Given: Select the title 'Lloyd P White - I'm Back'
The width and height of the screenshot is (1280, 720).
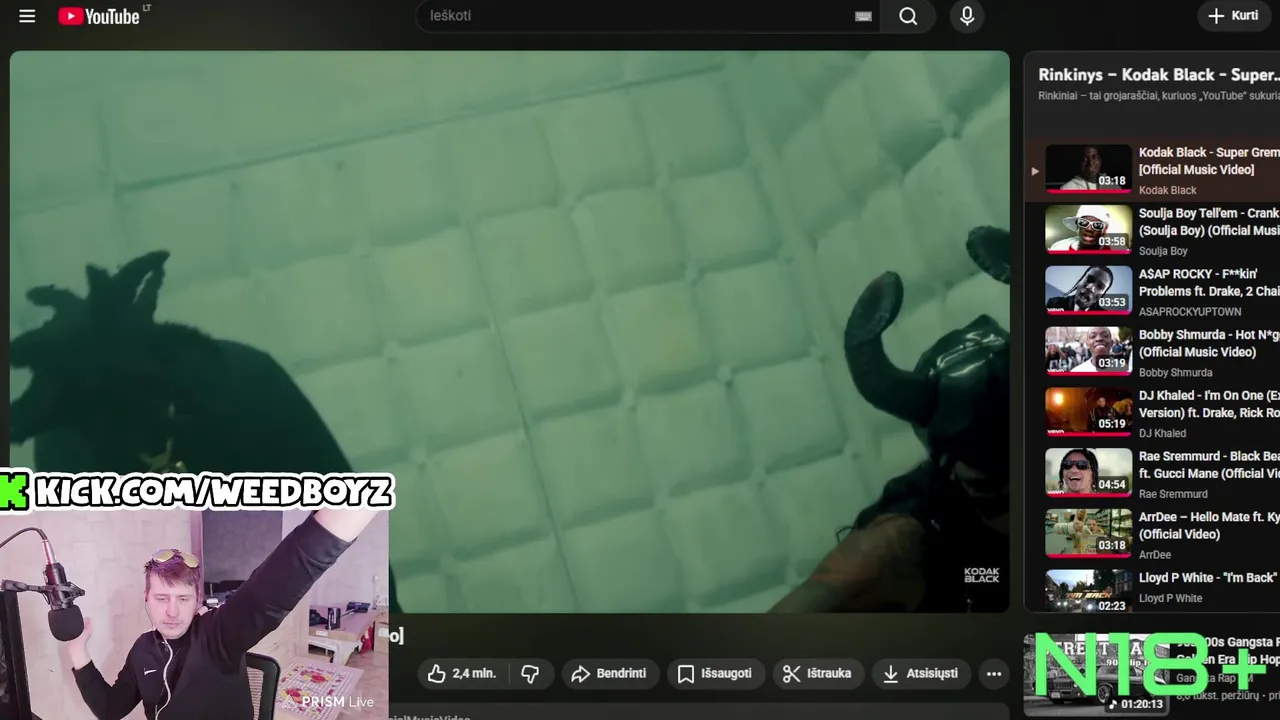Looking at the screenshot, I should (1207, 578).
